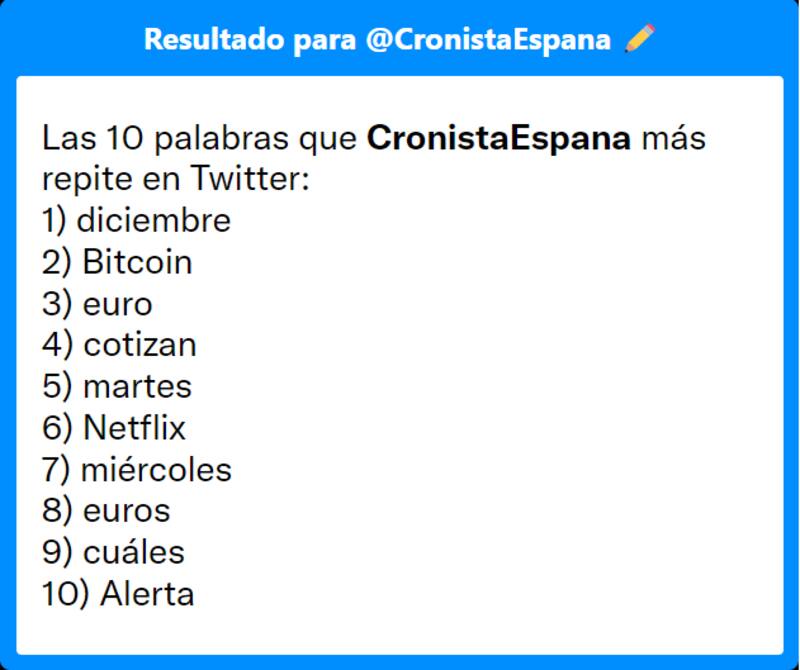Click the "Las 10 palabras que" text
Viewport: 800px width, 670px height.
pyautogui.click(x=201, y=138)
